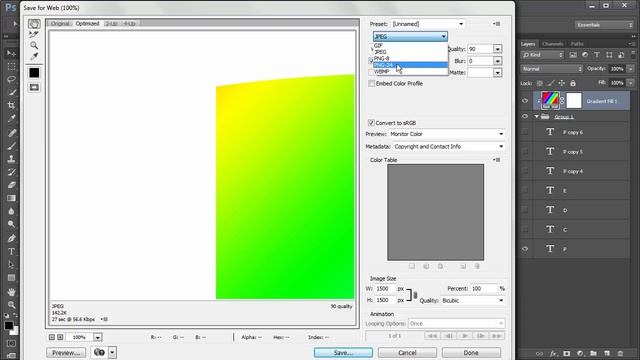Choose GIF from the format list
The width and height of the screenshot is (640, 360).
coord(410,45)
